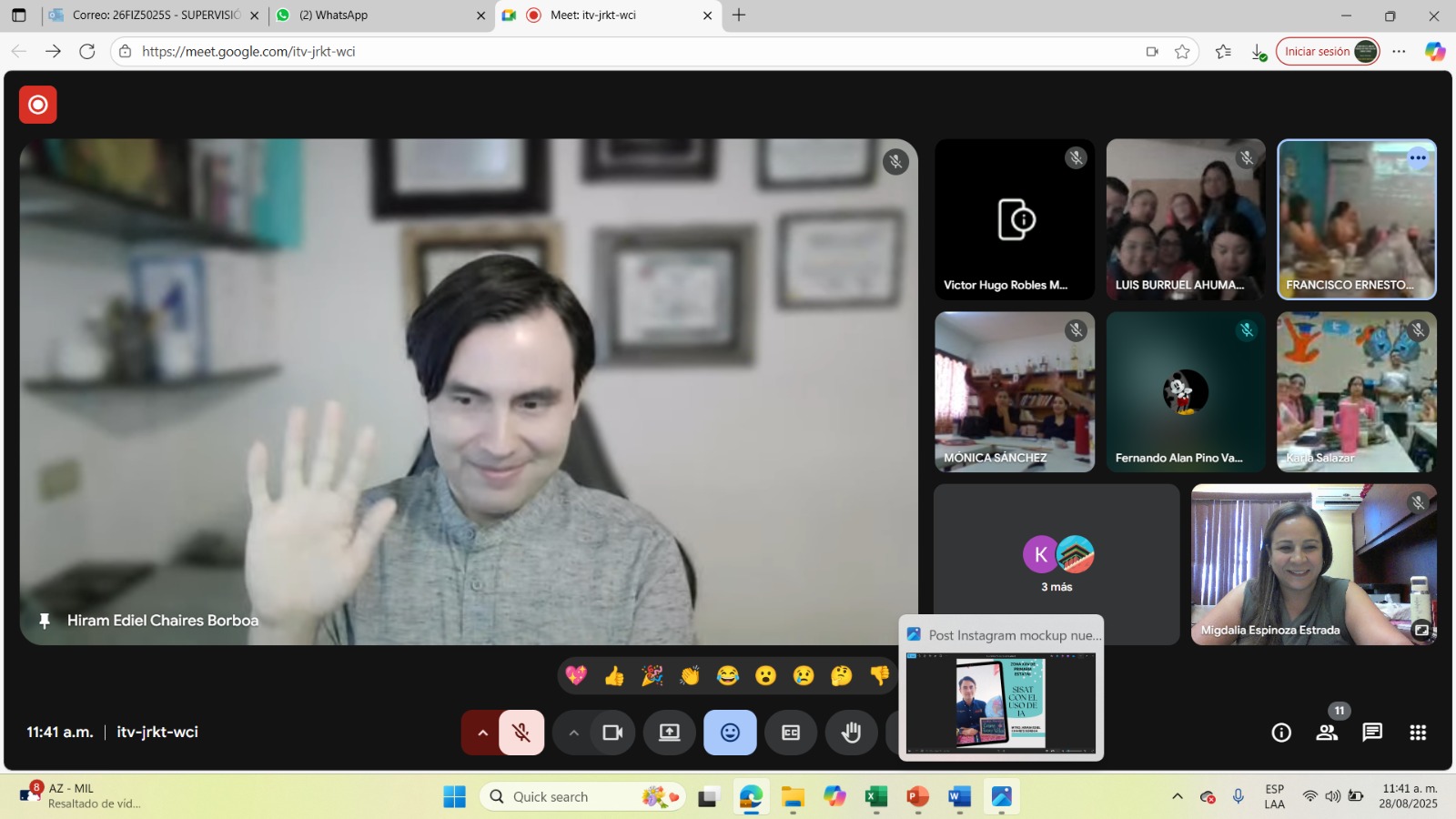Close the WhatsApp tab
The width and height of the screenshot is (1456, 819).
click(481, 15)
